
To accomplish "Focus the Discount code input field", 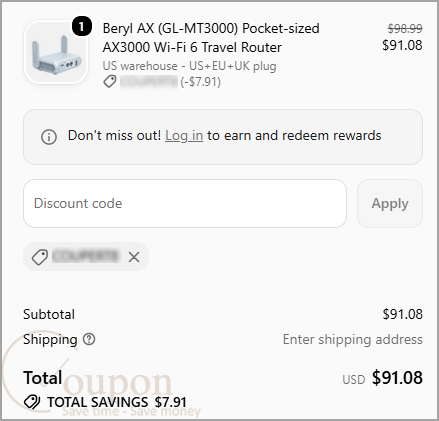I will (x=185, y=203).
